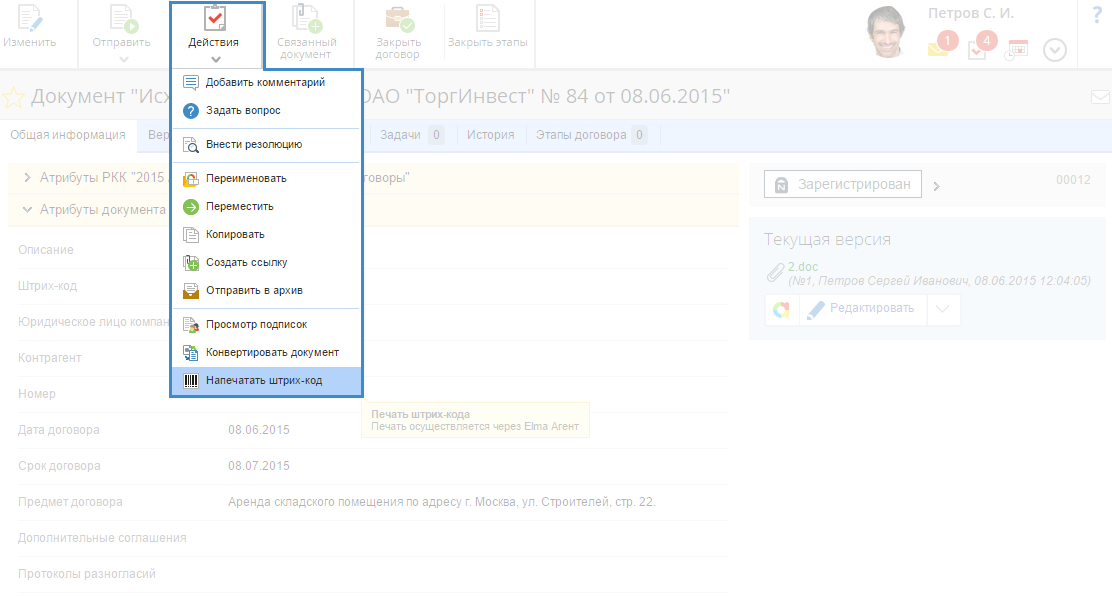1112x598 pixels.
Task: Click the Изменить toolbar icon
Action: point(30,18)
